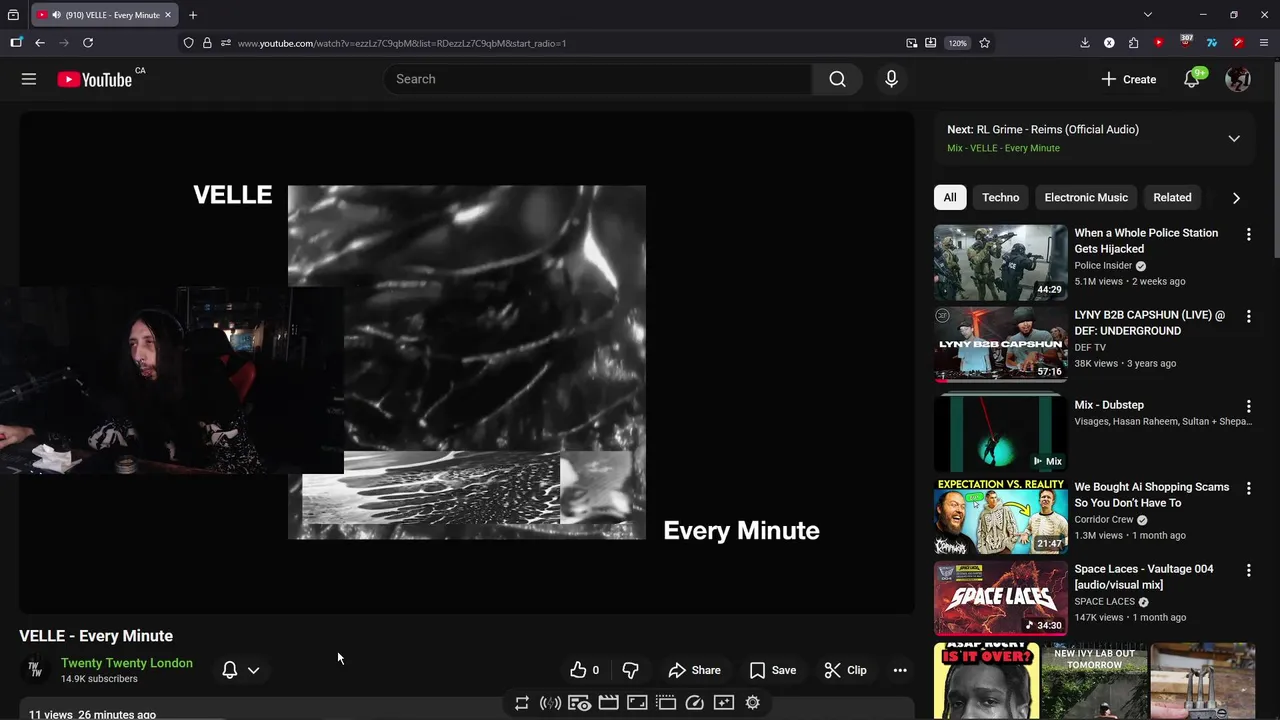Screen dimensions: 1280x720
Task: Open the browser tab list dropdown arrow
Action: [x=1147, y=15]
